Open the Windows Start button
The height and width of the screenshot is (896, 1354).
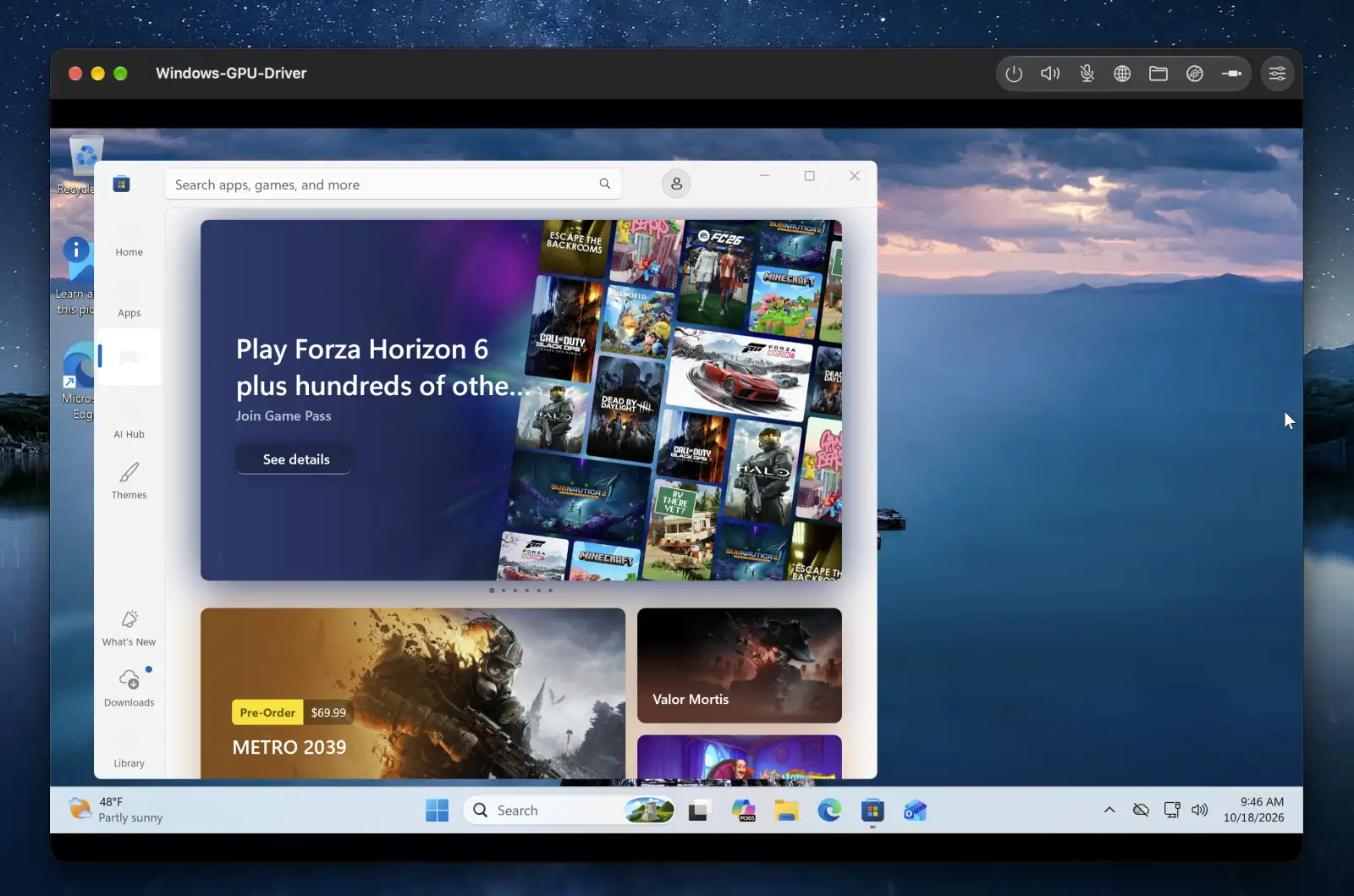[x=438, y=811]
